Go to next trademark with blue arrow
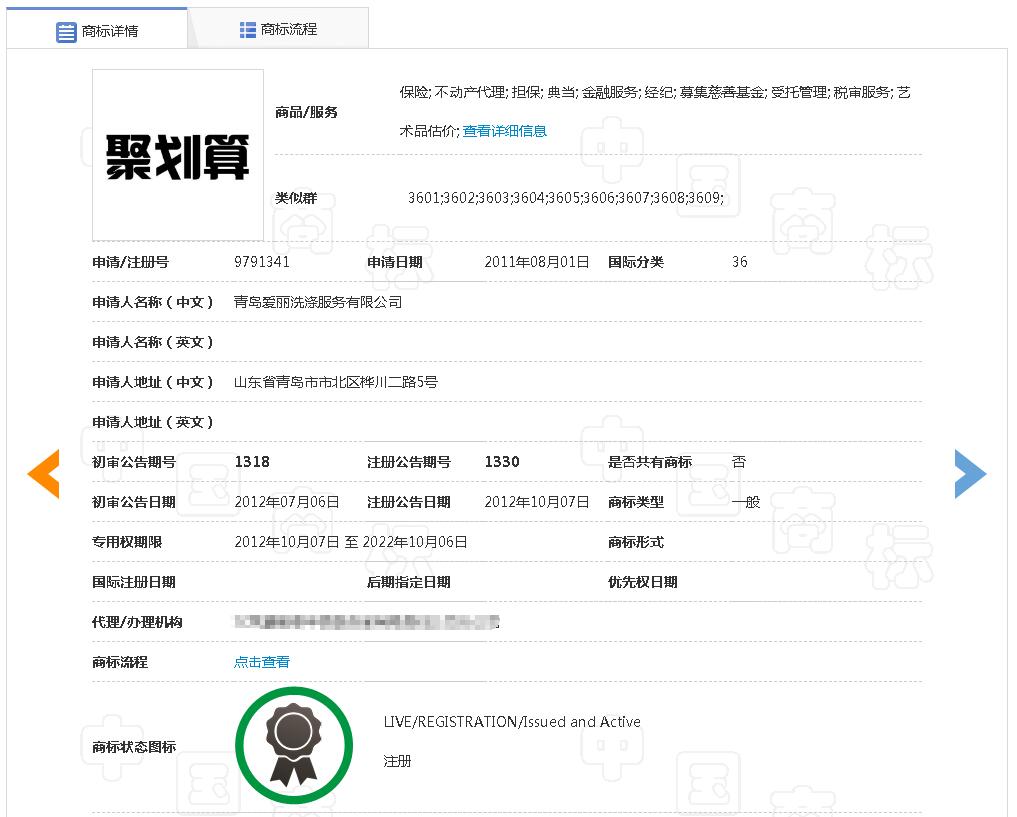 click(970, 474)
